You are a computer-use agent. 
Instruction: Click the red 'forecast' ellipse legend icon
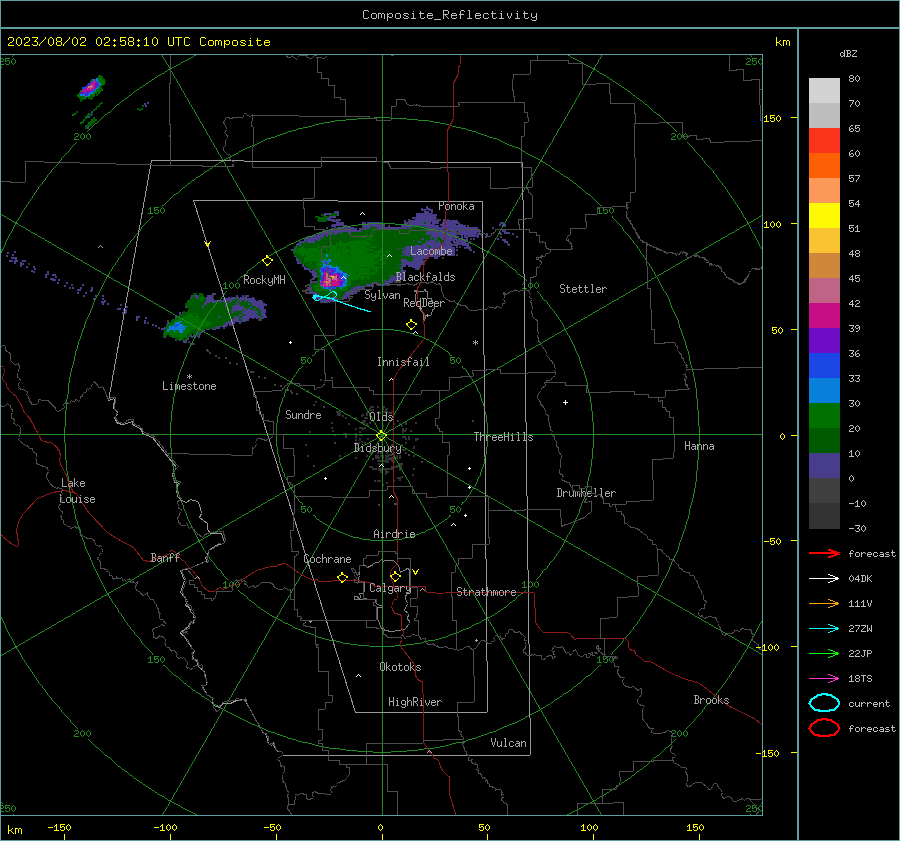[x=824, y=728]
